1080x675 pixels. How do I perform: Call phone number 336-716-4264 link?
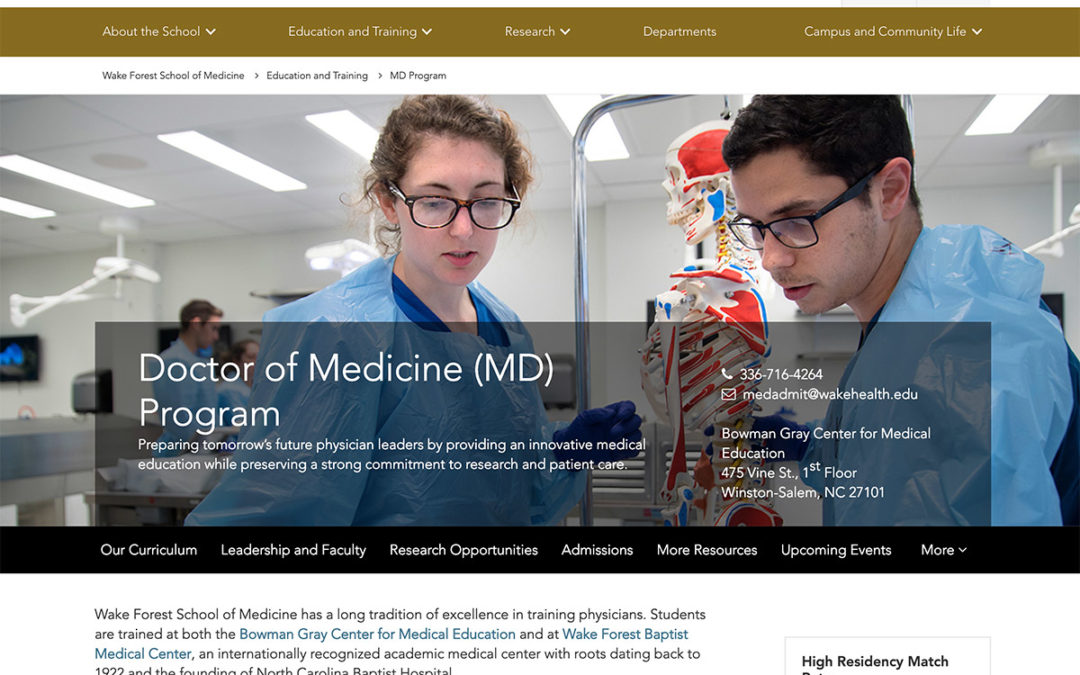tap(781, 374)
